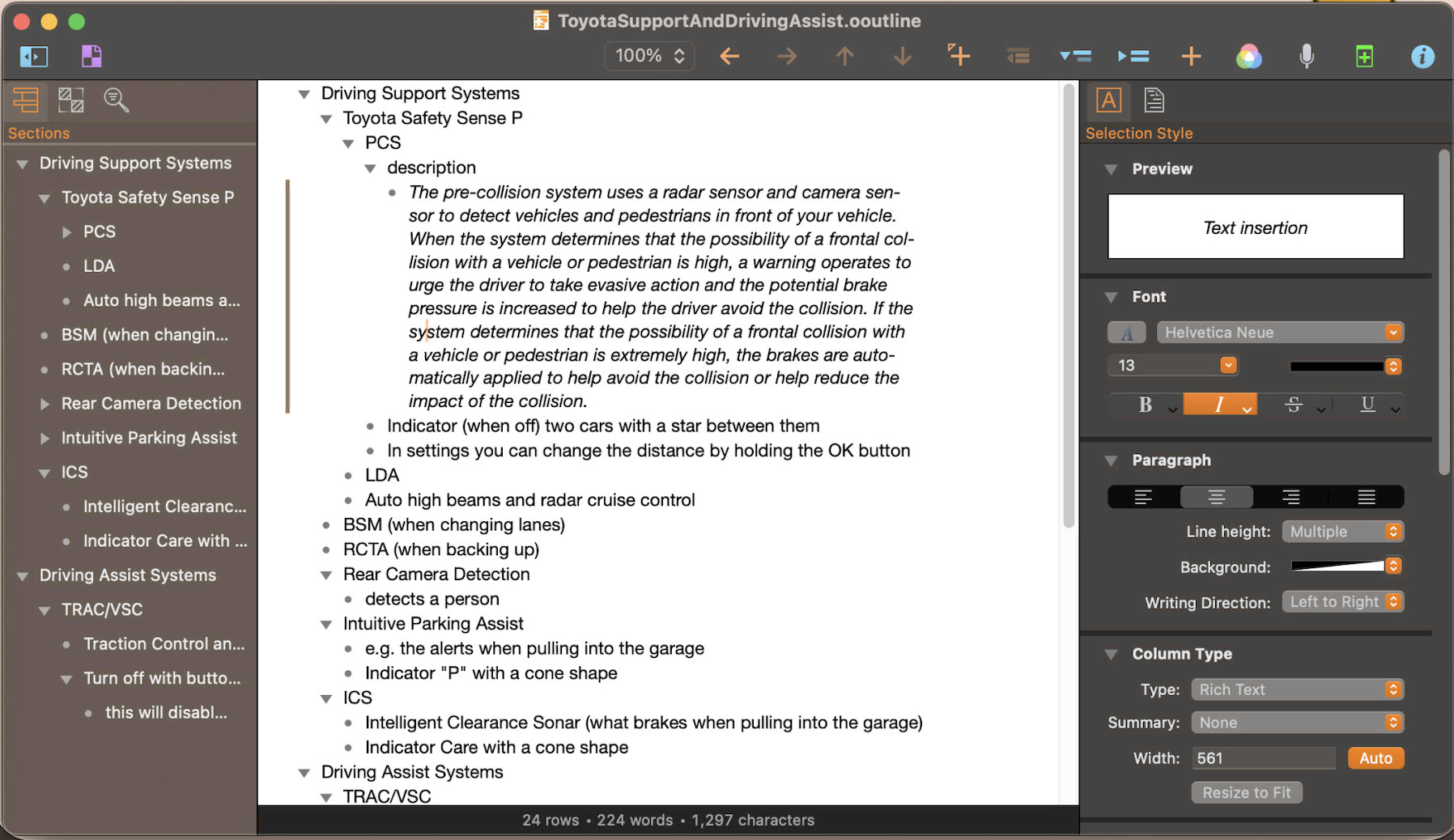Select Intuitive Parking Assist in sidebar
The height and width of the screenshot is (840, 1454).
pyautogui.click(x=149, y=438)
